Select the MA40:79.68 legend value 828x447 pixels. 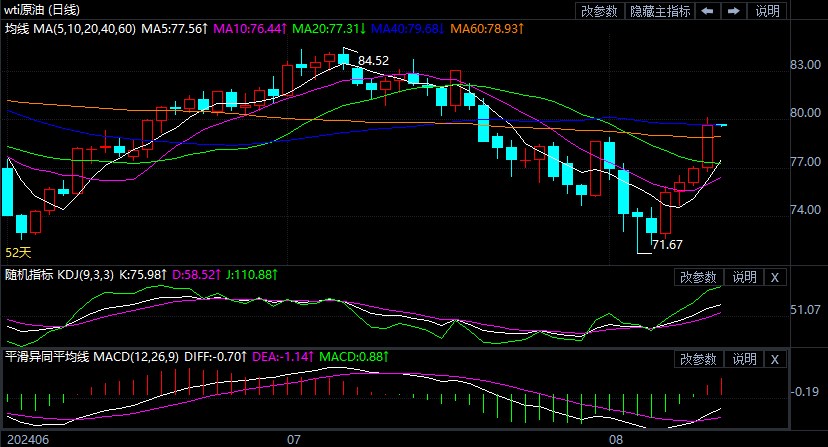[408, 29]
